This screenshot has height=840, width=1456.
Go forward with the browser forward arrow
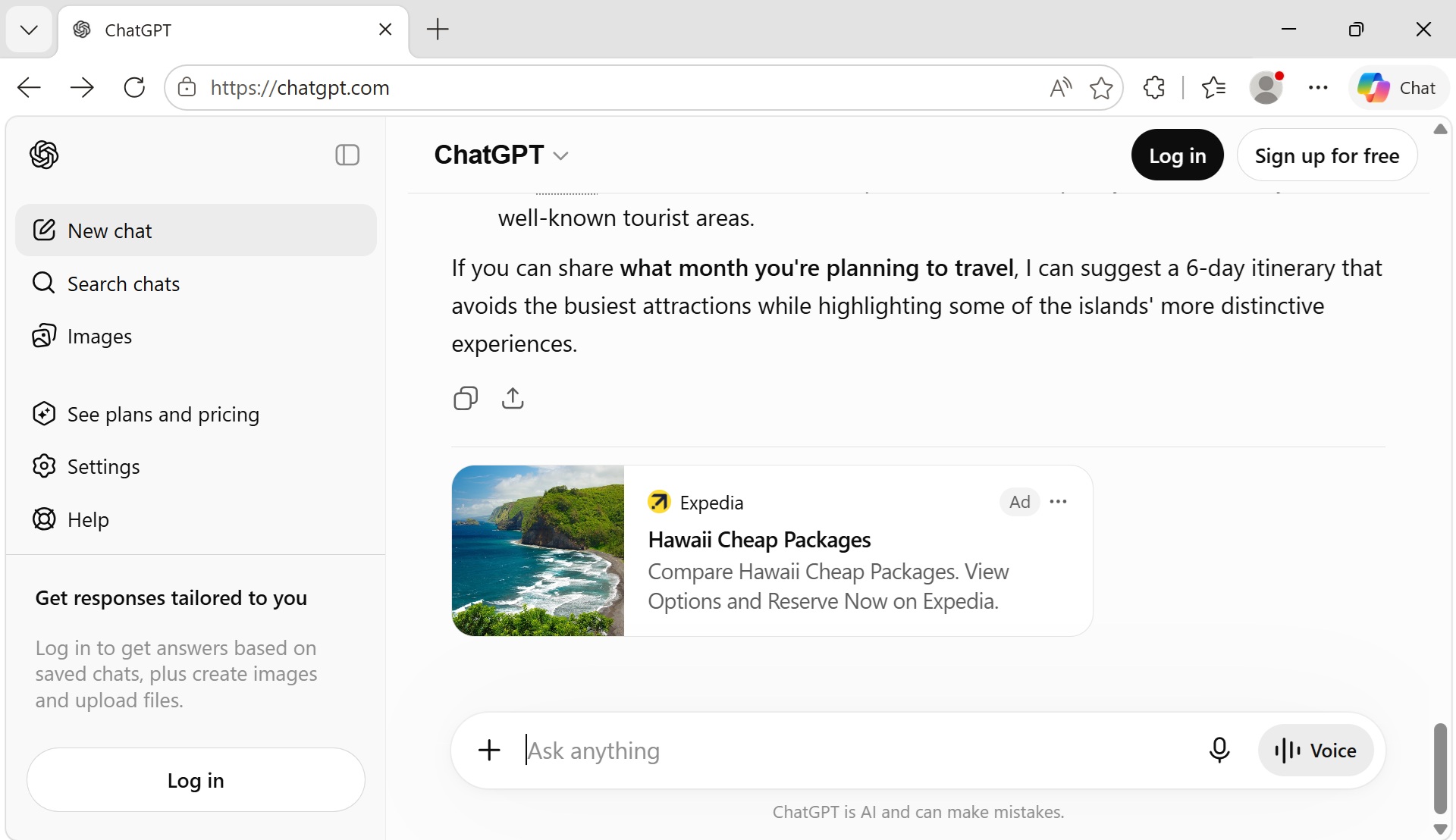[x=82, y=87]
